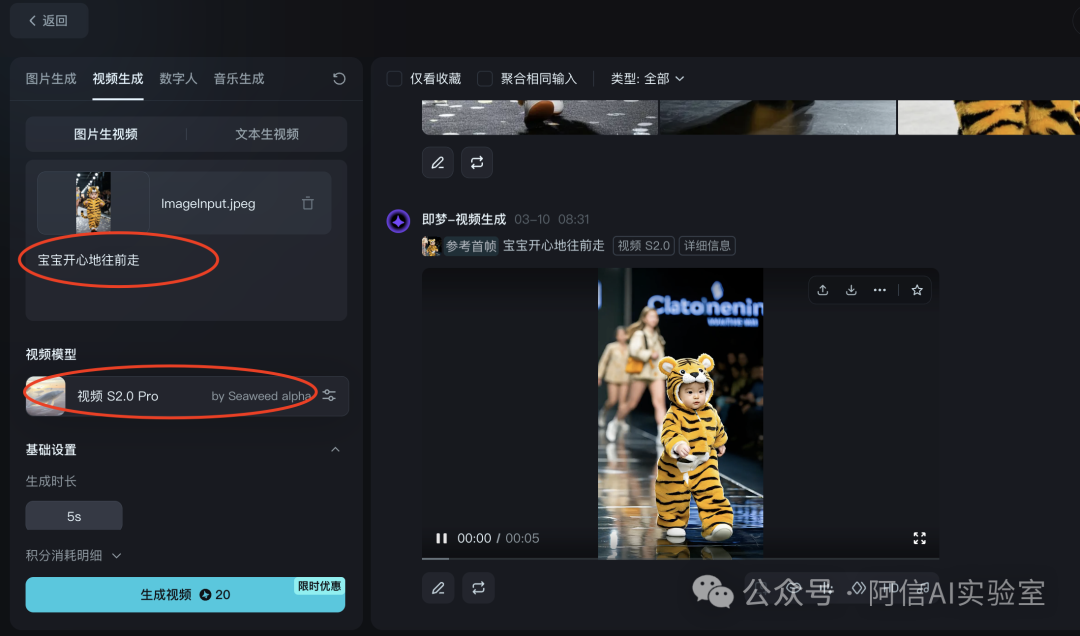
Task: Click edit pencil icon under top thumbnails
Action: 437,163
